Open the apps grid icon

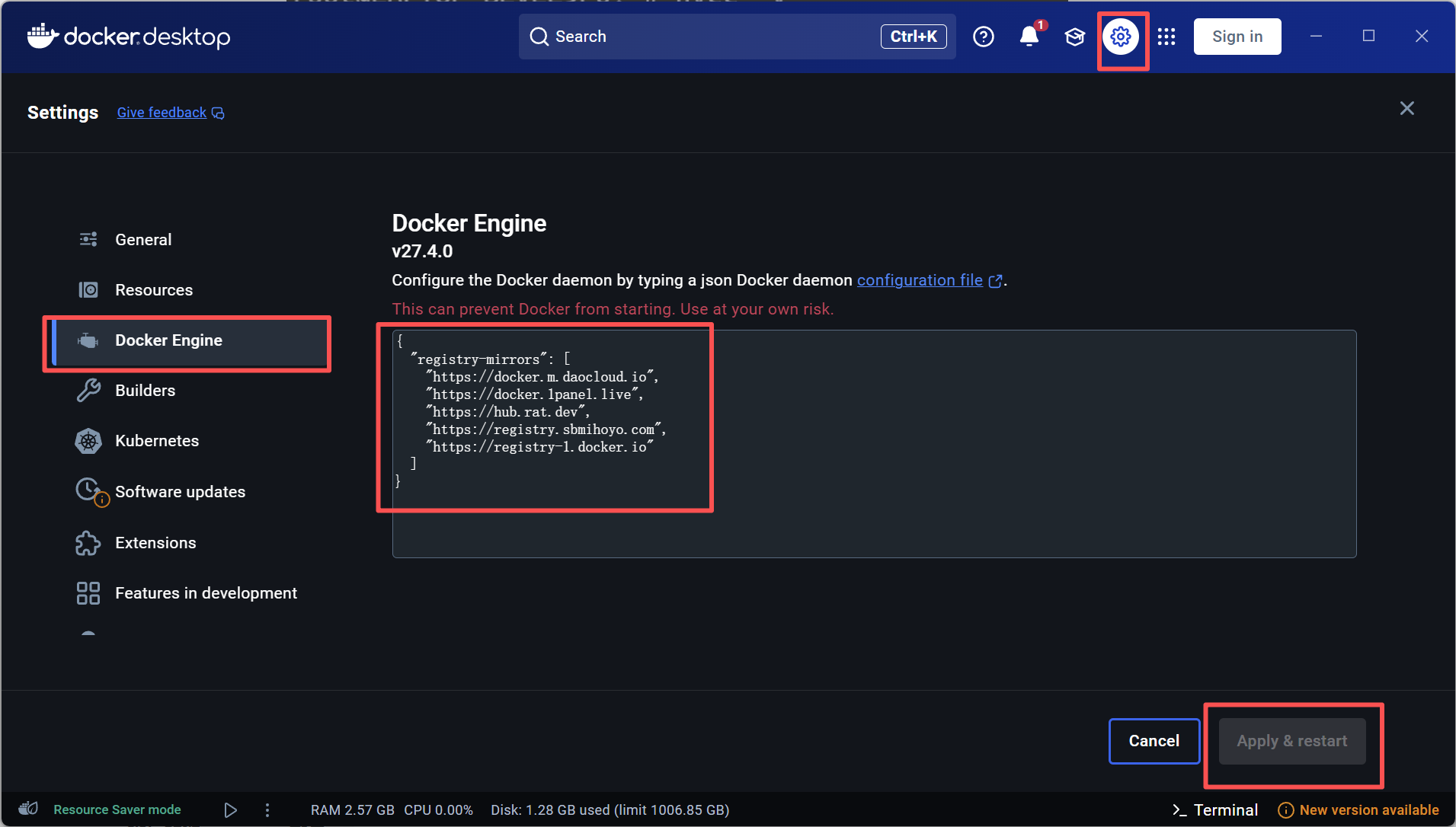pyautogui.click(x=1166, y=37)
